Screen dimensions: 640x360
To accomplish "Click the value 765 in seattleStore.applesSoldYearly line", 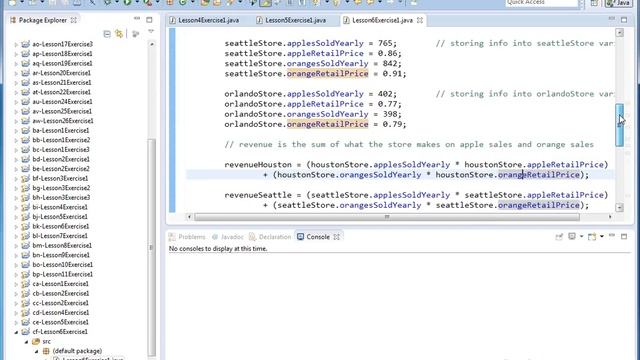I will 384,43.
